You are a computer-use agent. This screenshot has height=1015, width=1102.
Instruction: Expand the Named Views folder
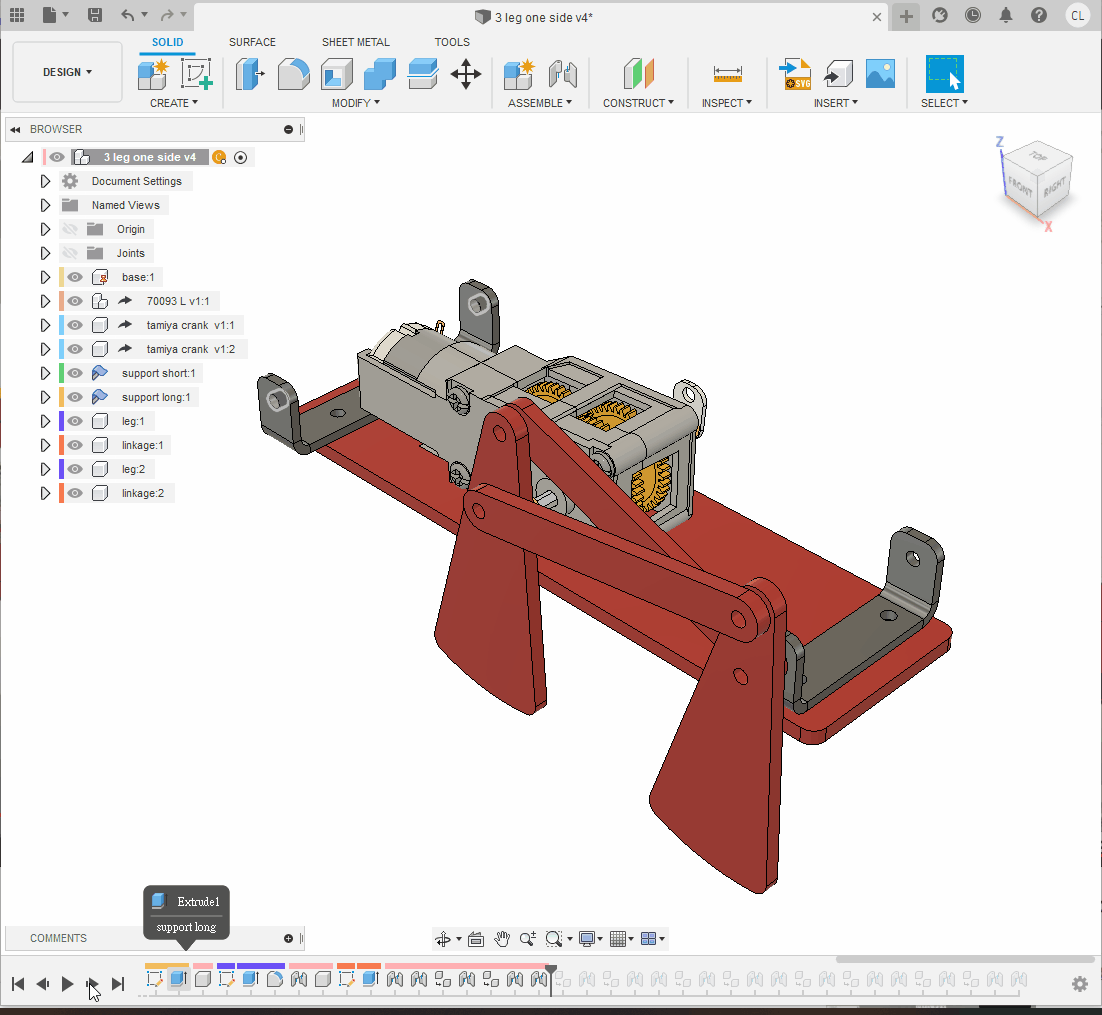tap(45, 205)
